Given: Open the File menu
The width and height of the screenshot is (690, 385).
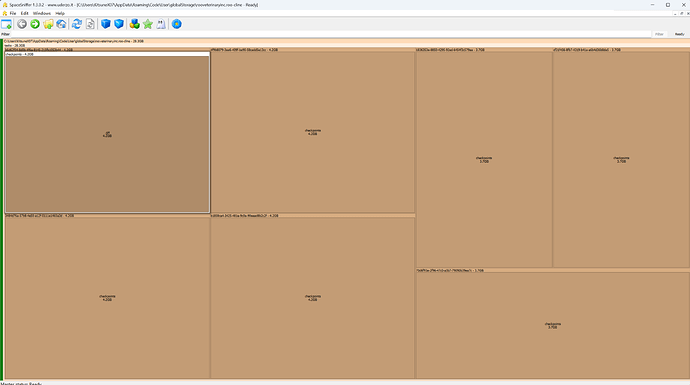Looking at the screenshot, I should coord(13,13).
